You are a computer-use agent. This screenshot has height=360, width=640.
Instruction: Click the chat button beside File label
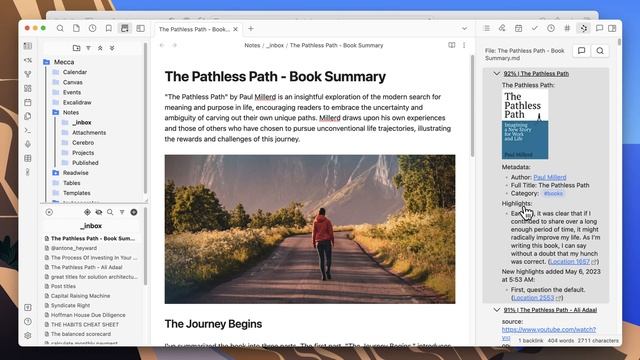[582, 51]
